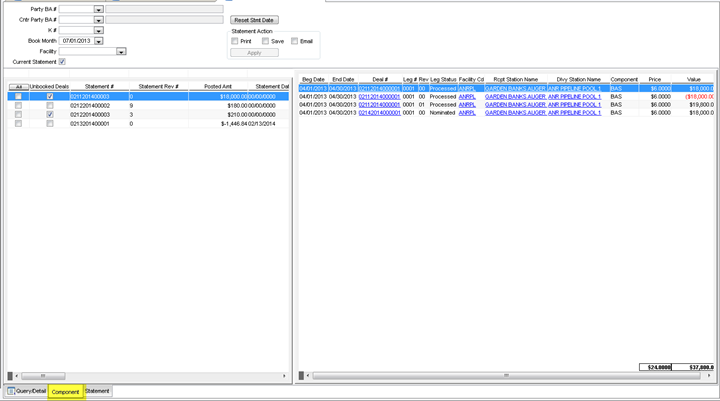Check the Email statement action checkbox
The image size is (720, 401).
point(295,41)
